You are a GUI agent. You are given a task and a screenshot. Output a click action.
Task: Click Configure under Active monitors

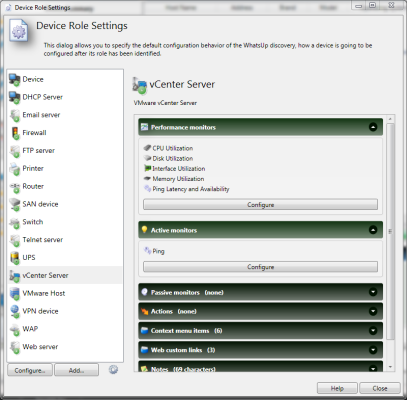260,267
